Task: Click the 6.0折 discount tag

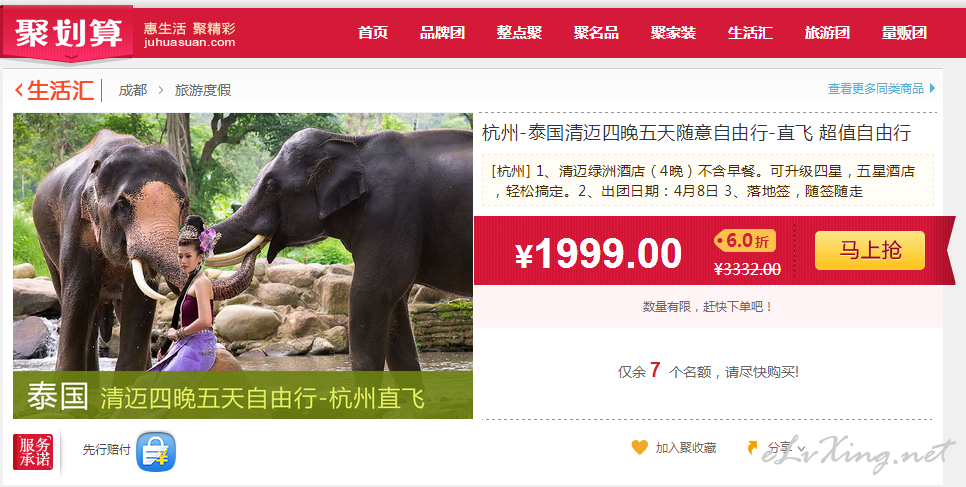Action: [x=745, y=241]
